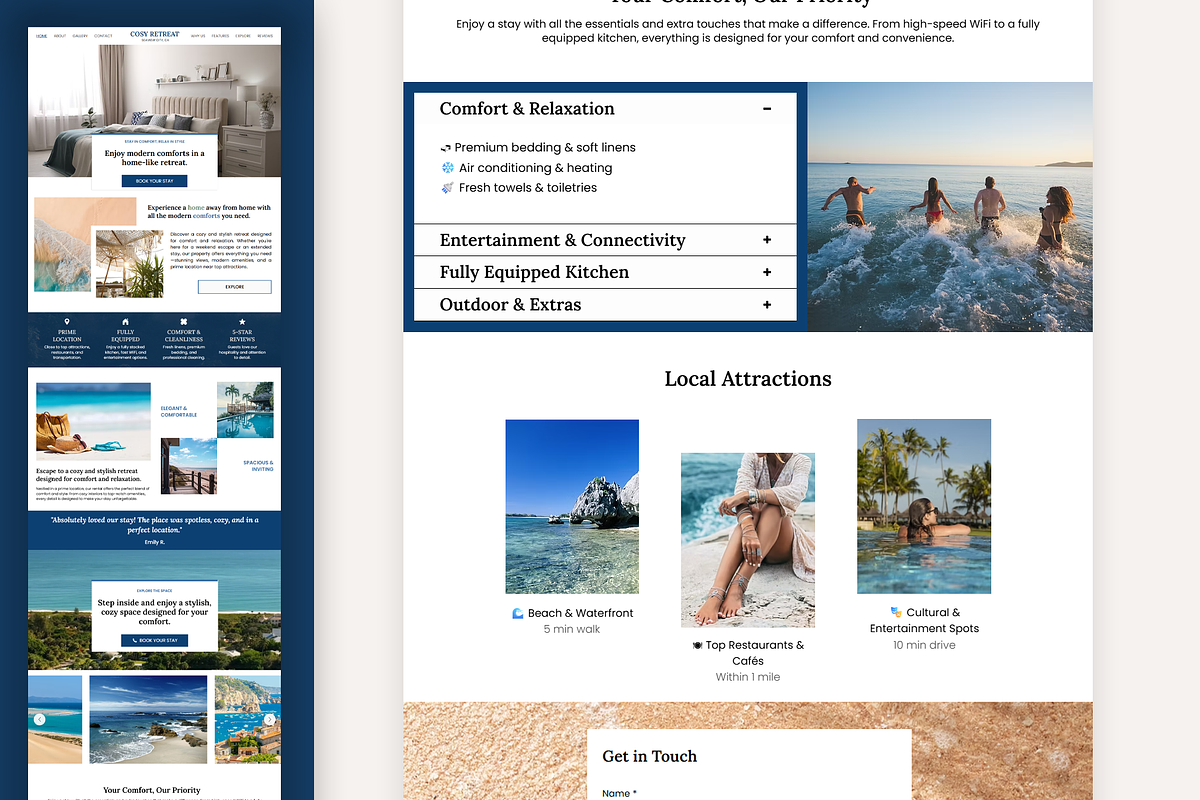The height and width of the screenshot is (800, 1200).
Task: Expand the Entertainment & Connectivity section
Action: (x=767, y=240)
